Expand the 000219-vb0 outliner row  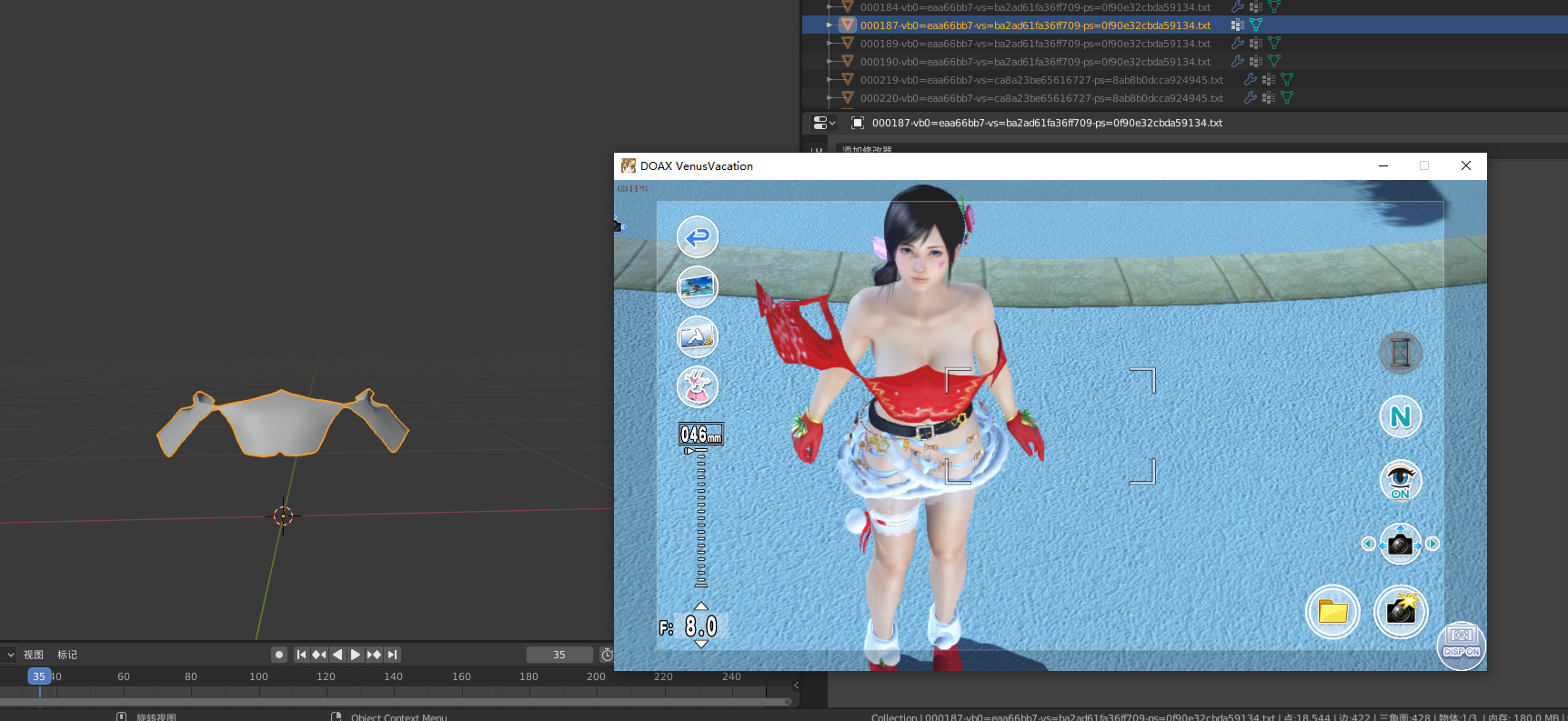pos(829,80)
